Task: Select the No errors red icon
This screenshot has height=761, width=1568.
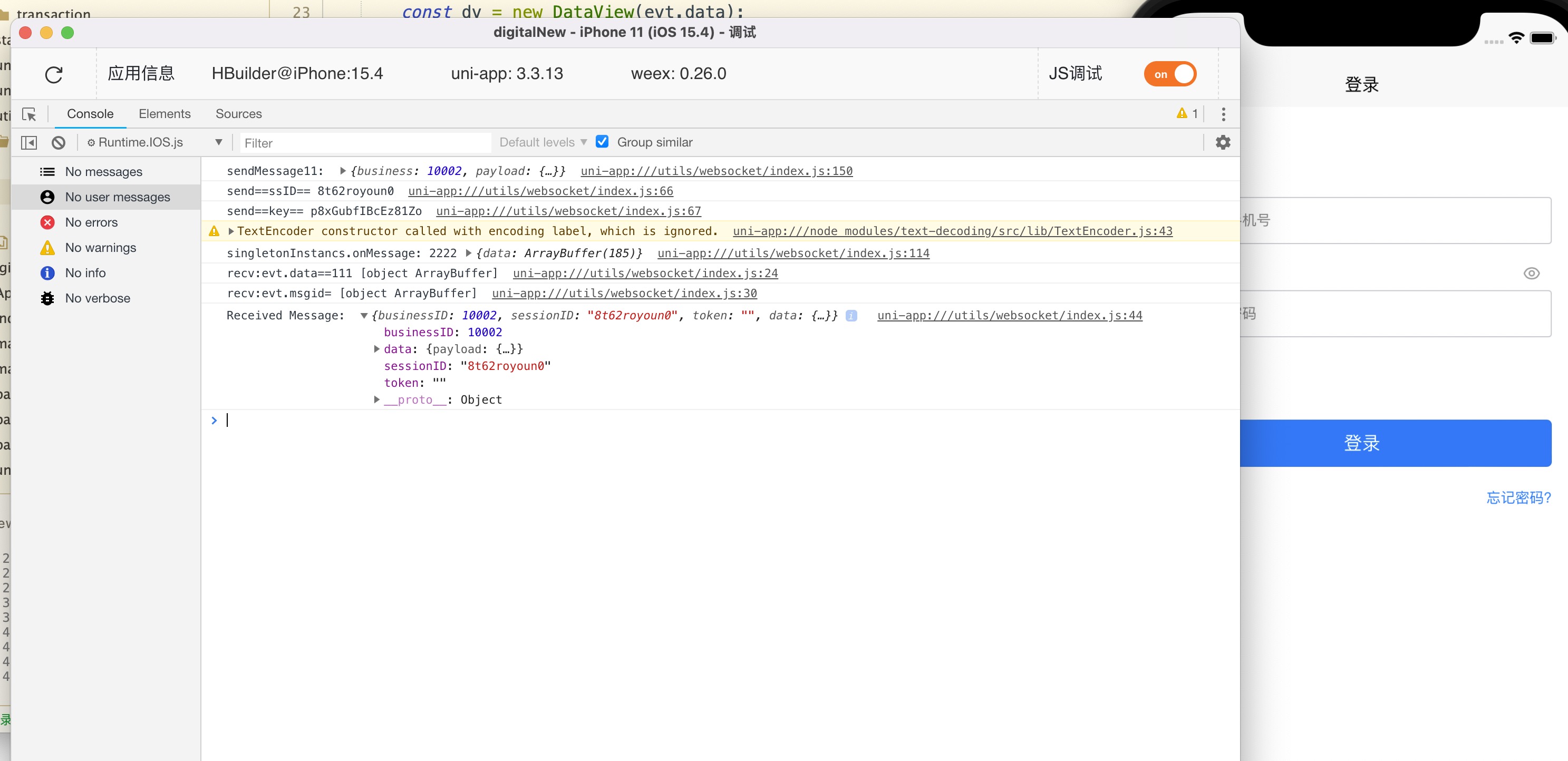Action: click(x=47, y=222)
